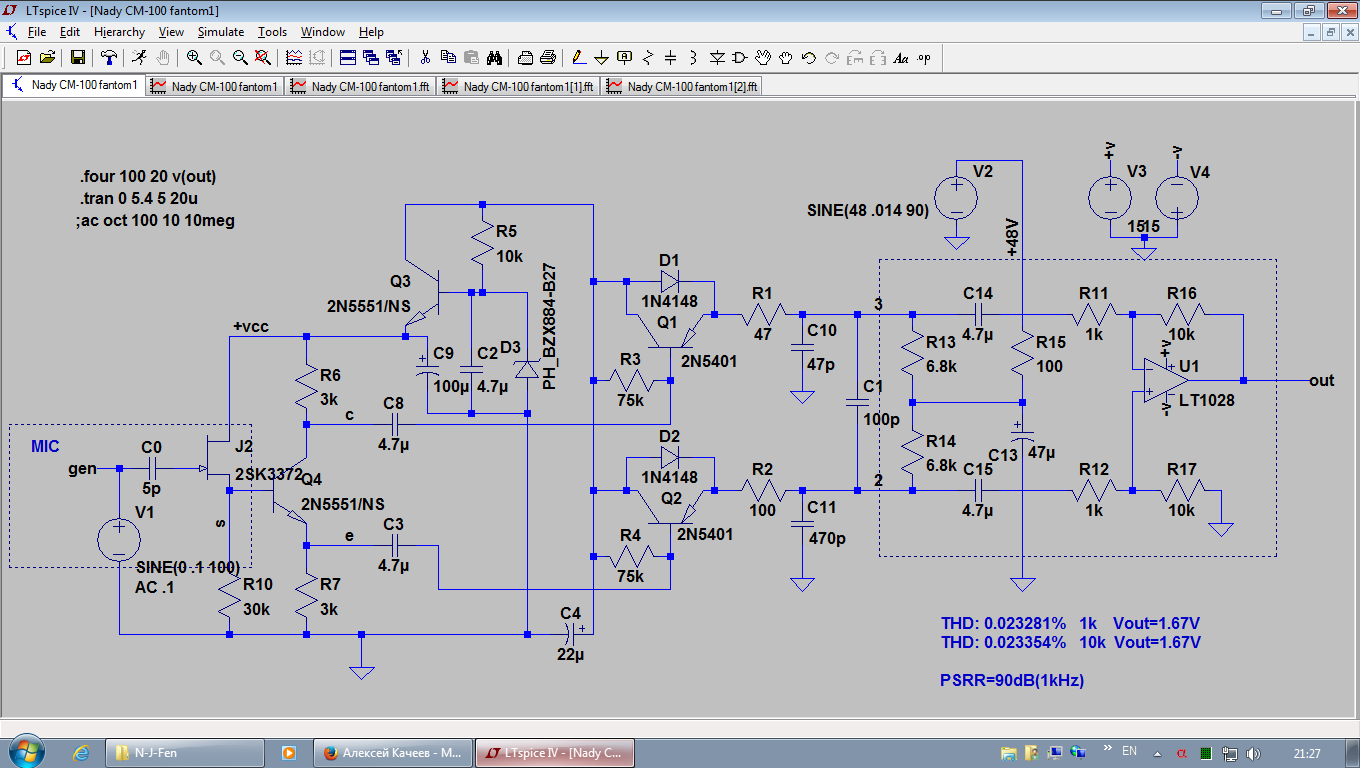Click the 'SINE(48 .014 90)' source value

(x=868, y=212)
